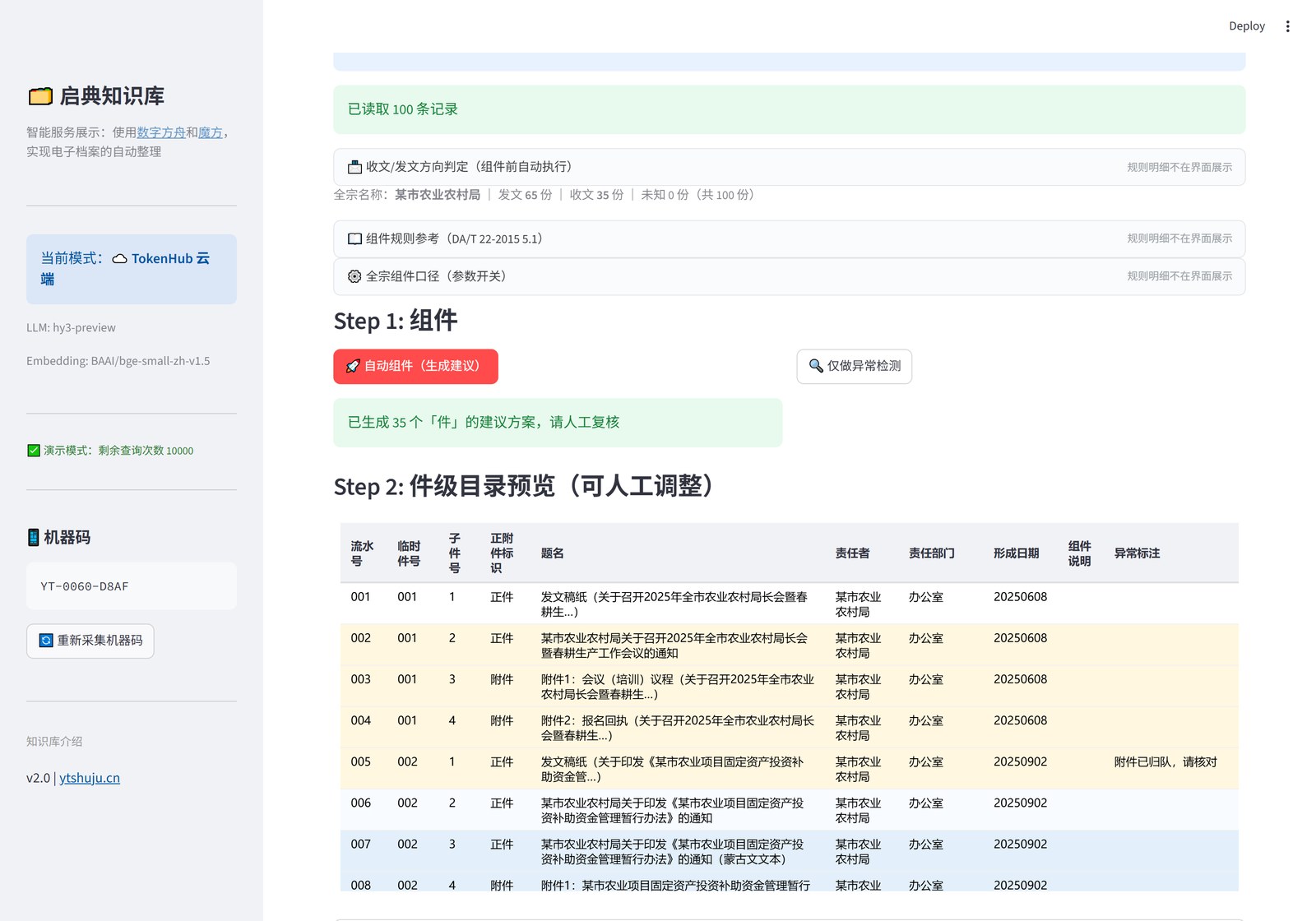Click the magnifier icon in 仅做异常检测
Viewport: 1316px width, 921px height.
point(816,366)
